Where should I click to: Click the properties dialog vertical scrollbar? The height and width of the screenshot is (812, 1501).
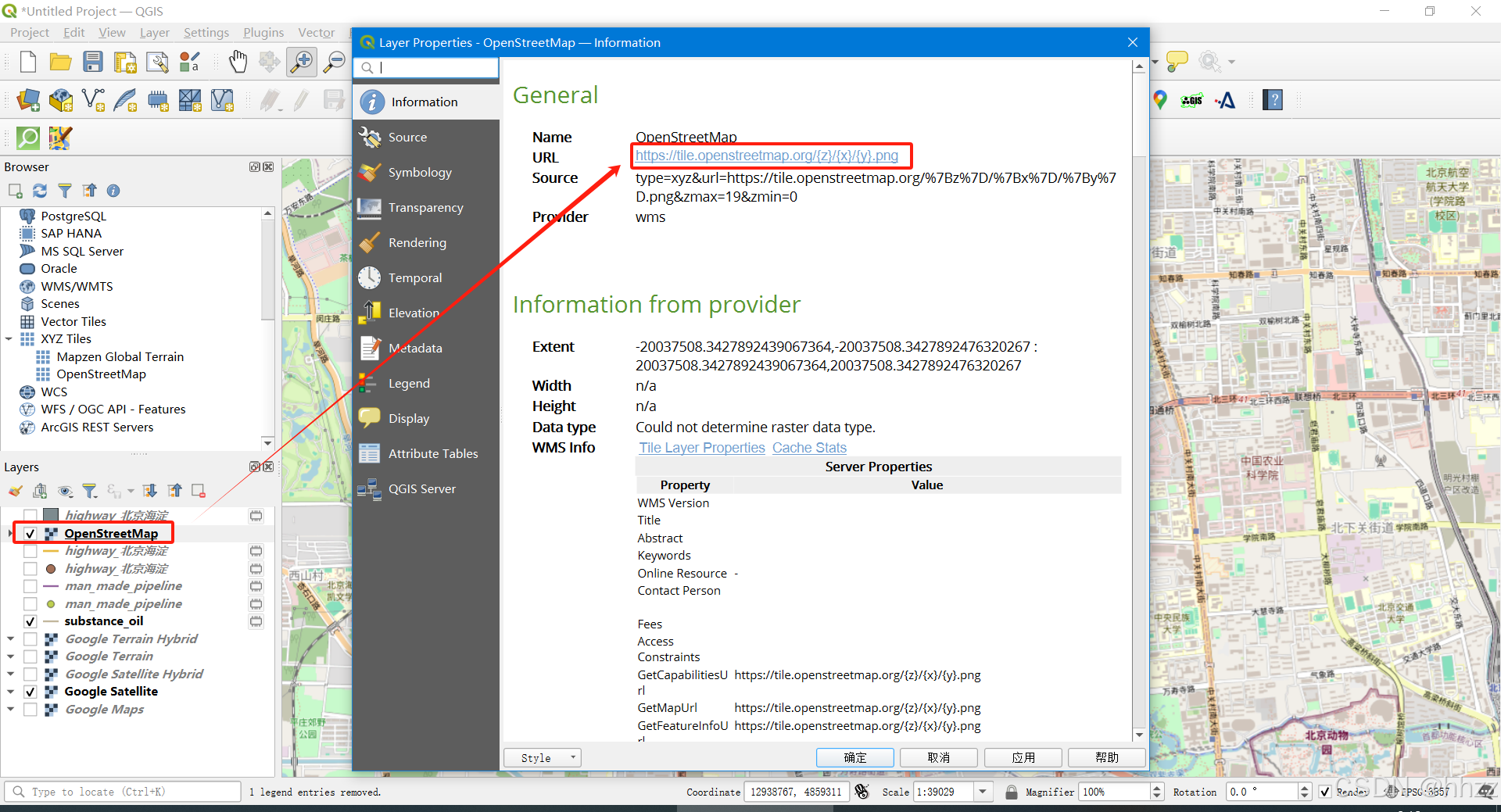tap(1139, 400)
